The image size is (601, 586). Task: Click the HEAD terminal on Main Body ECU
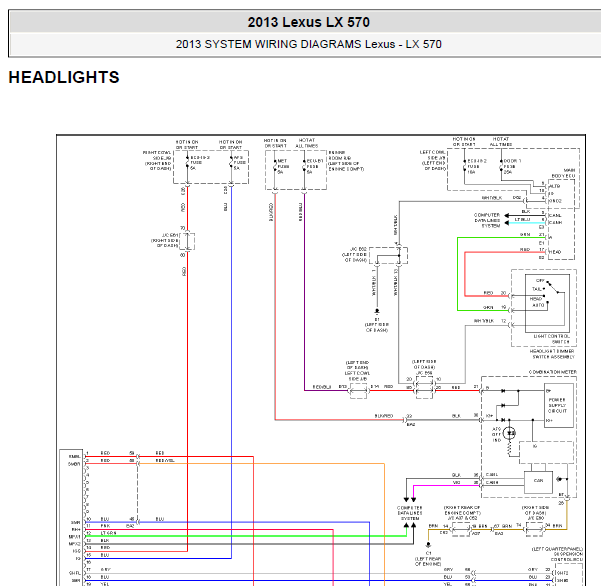pyautogui.click(x=555, y=252)
